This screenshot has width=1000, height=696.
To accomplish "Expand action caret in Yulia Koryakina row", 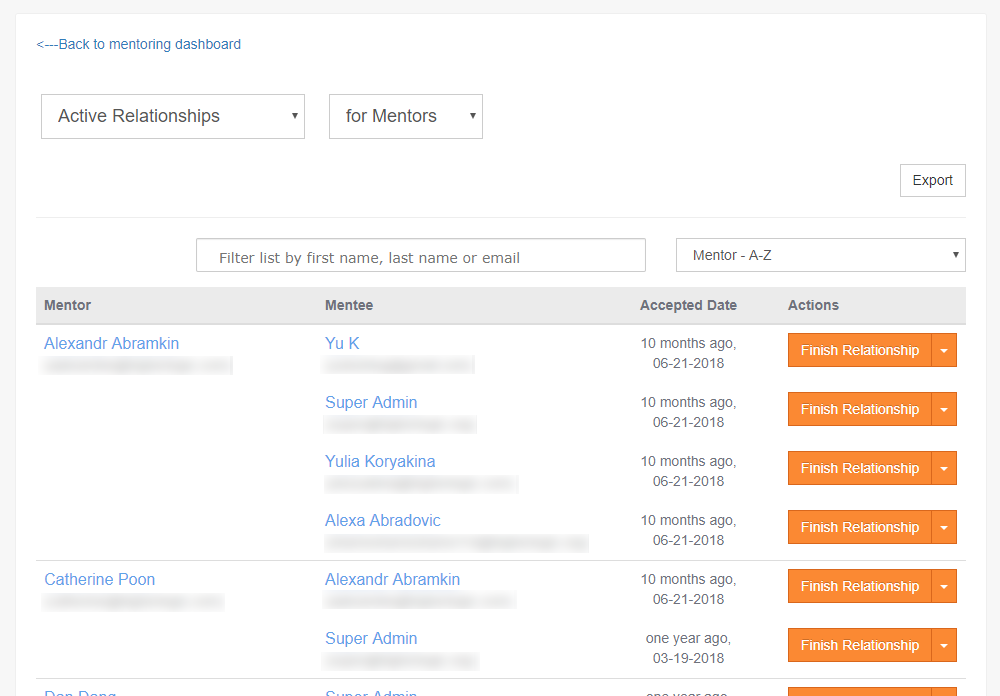I will point(944,468).
